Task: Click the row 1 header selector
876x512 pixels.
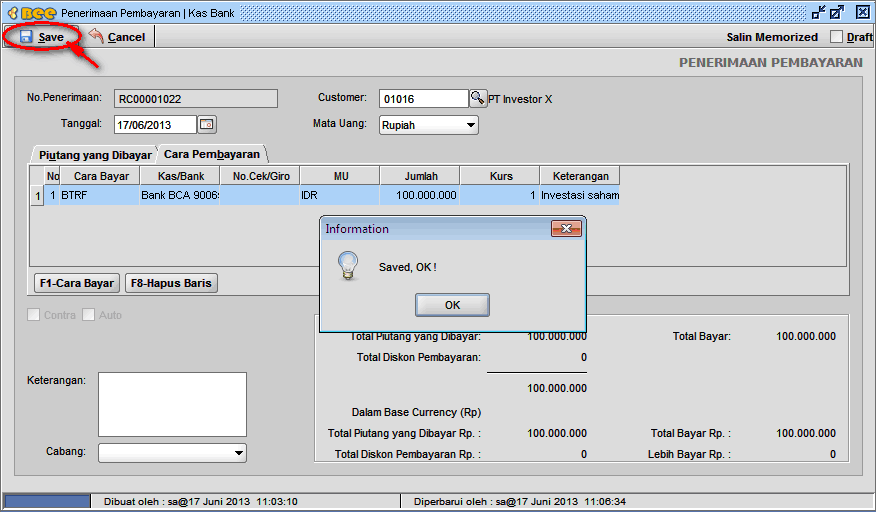Action: (x=37, y=196)
